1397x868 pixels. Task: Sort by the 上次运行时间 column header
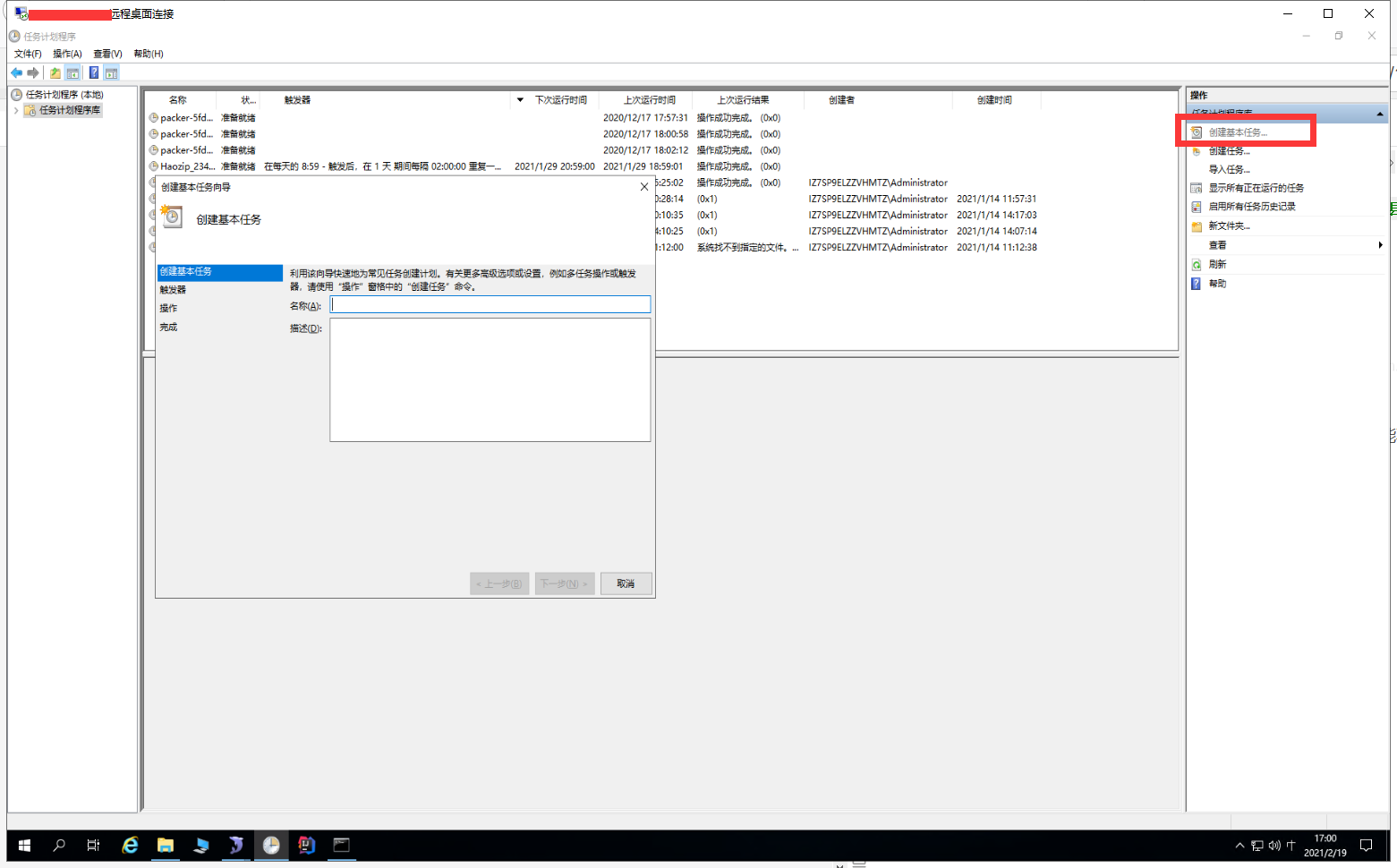[x=650, y=100]
